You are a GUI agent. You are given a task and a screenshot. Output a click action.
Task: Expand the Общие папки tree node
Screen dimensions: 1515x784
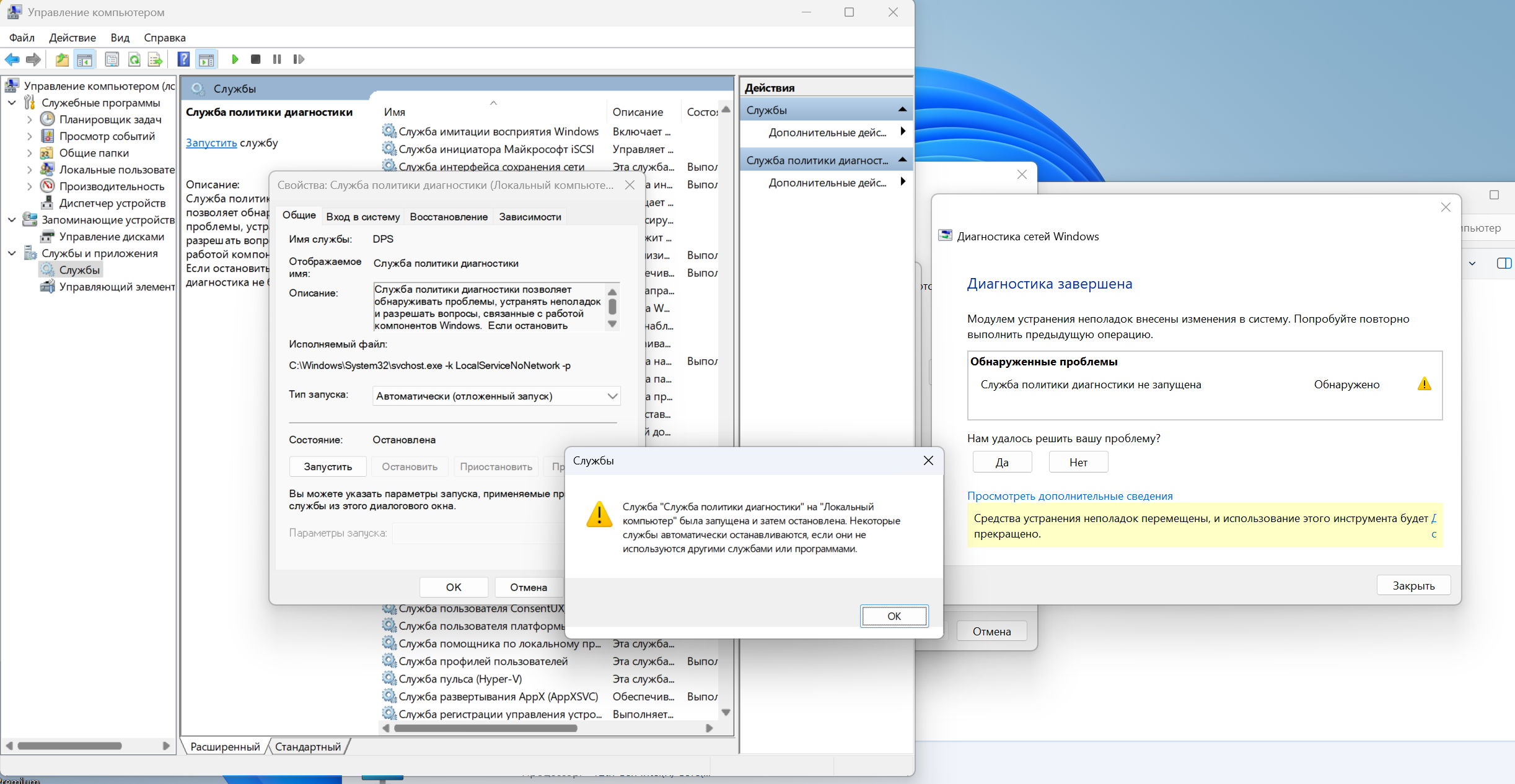[29, 153]
